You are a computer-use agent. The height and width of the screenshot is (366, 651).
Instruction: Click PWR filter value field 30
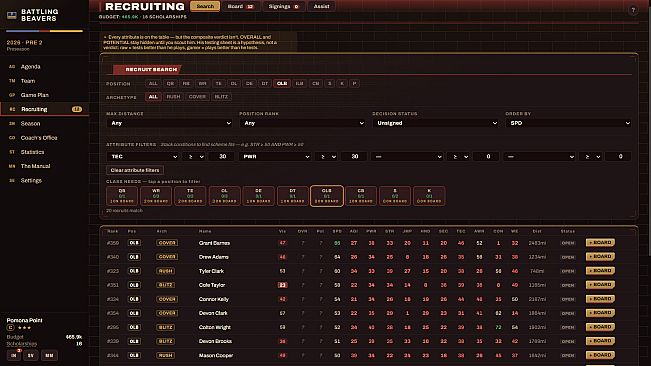355,156
